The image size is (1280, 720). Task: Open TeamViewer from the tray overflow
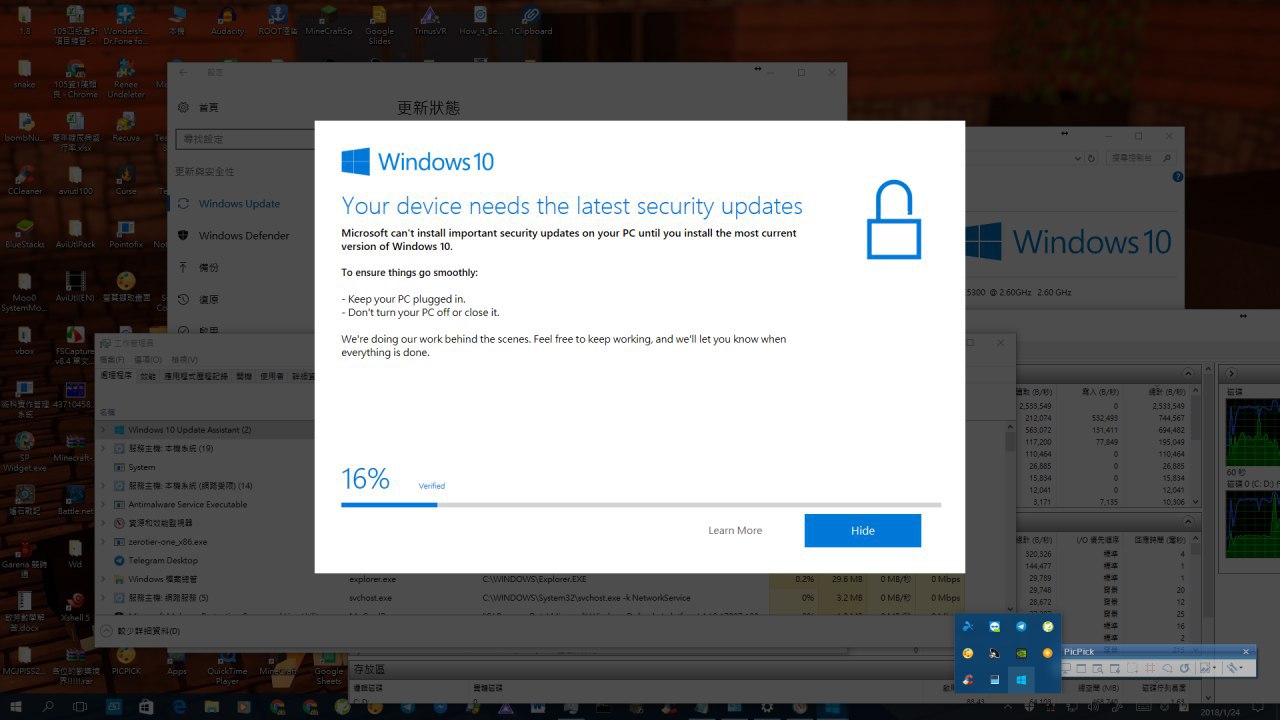click(994, 627)
